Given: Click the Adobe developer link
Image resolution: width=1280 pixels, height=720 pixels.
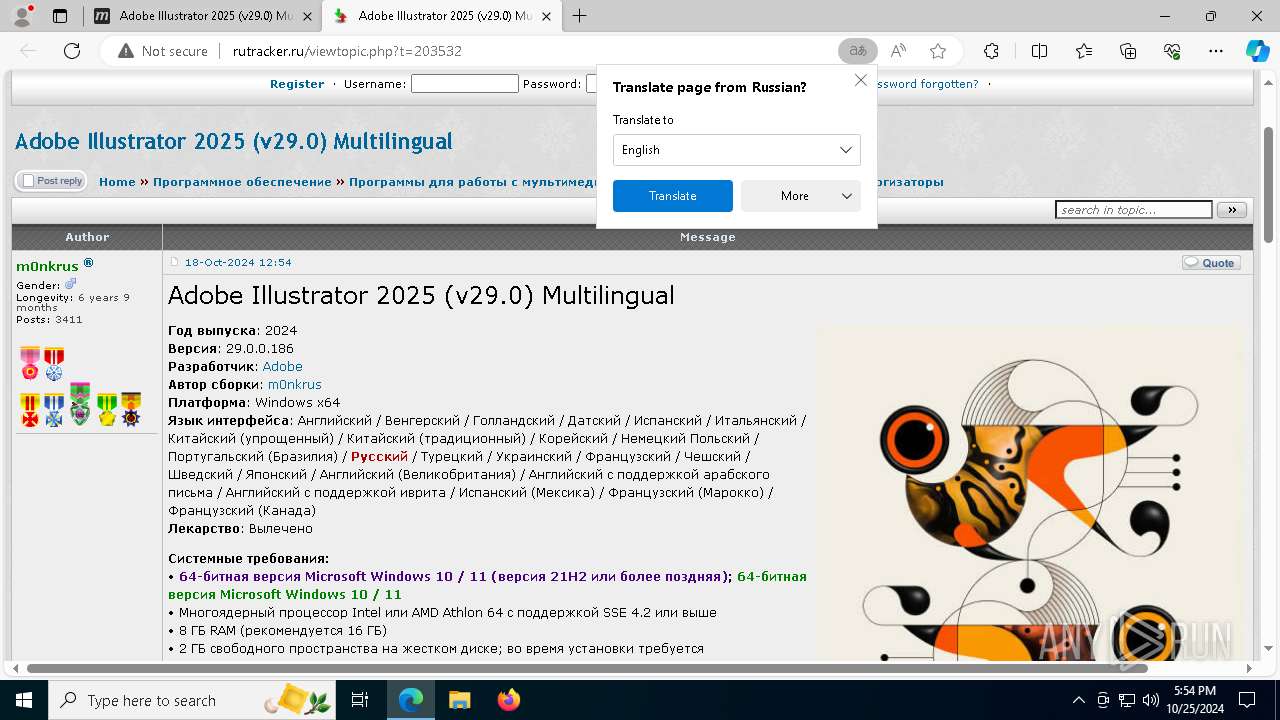Looking at the screenshot, I should tap(283, 367).
